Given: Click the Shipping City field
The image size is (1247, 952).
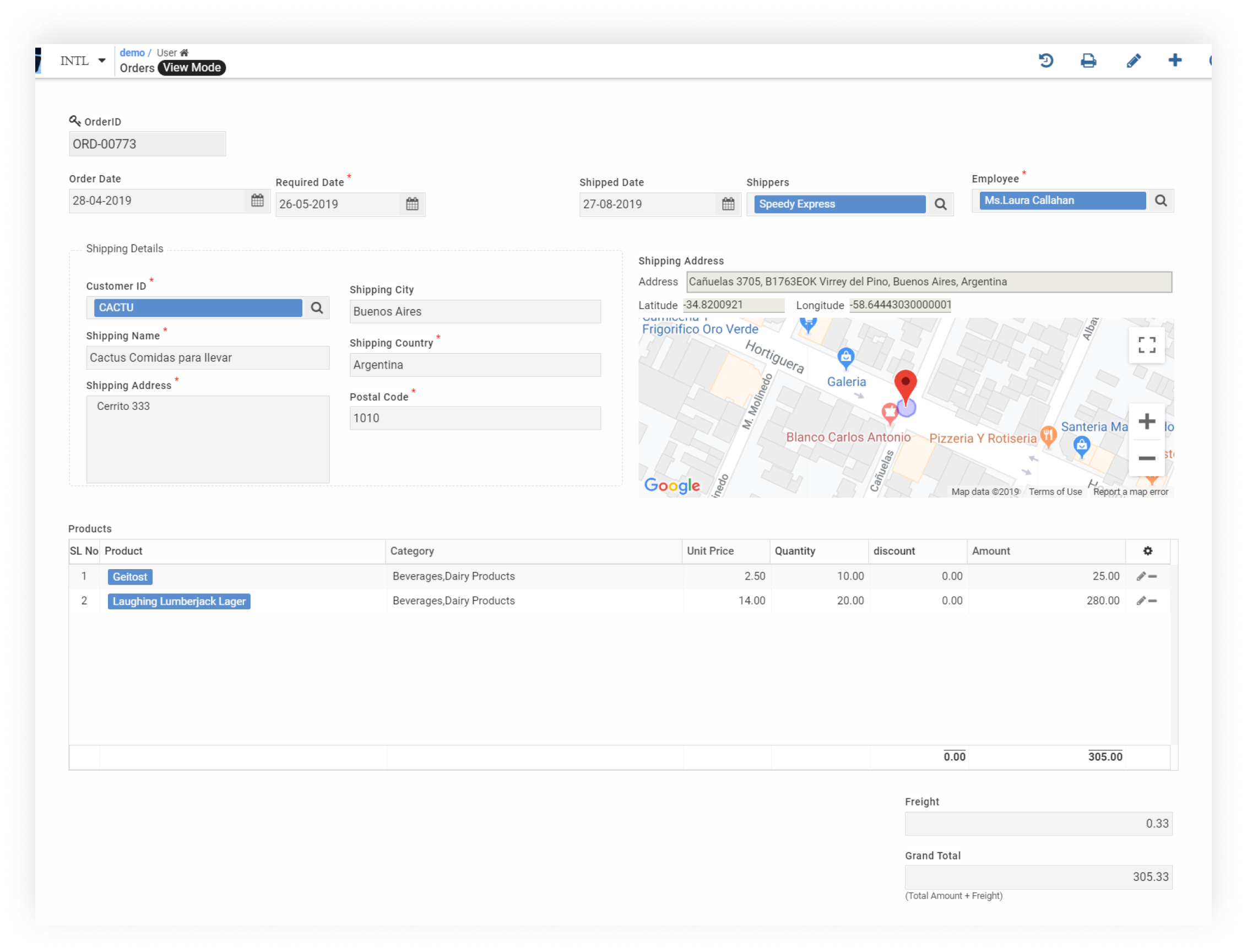Looking at the screenshot, I should pyautogui.click(x=475, y=312).
